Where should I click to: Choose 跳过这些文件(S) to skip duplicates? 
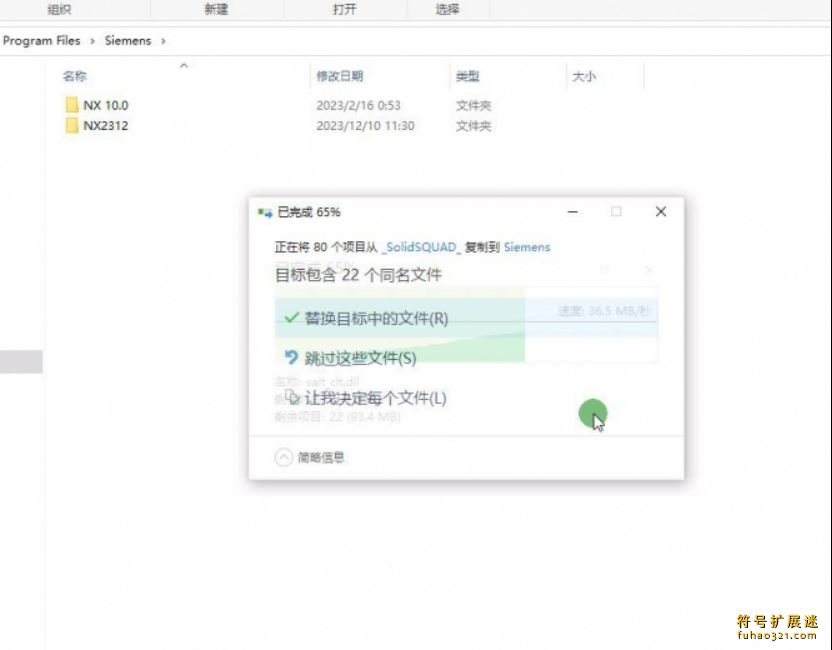[x=360, y=358]
